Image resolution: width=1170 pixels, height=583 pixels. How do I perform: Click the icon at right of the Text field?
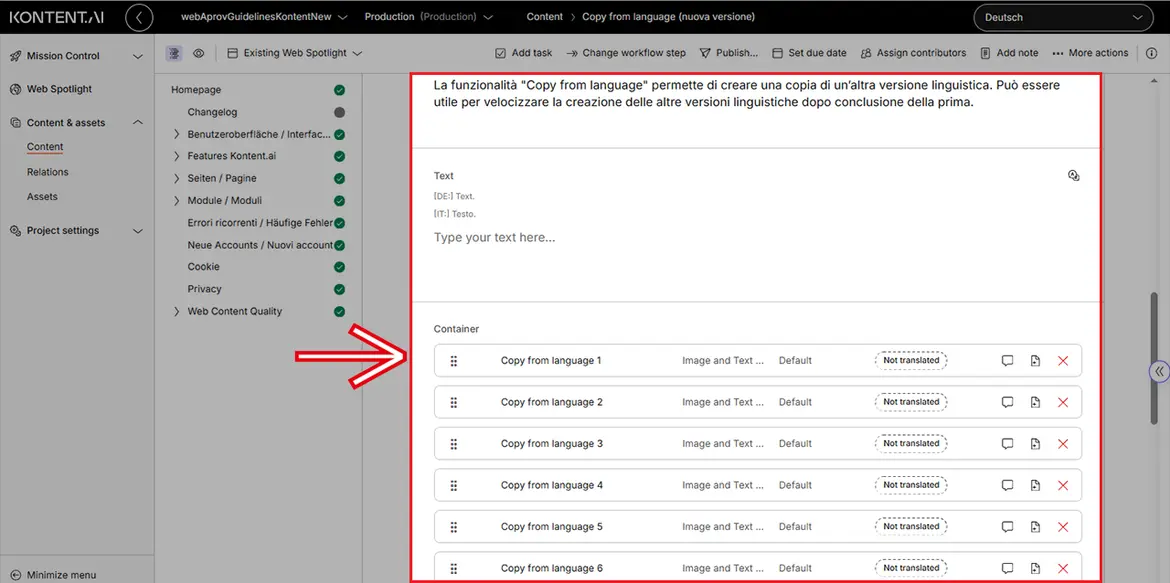(x=1073, y=176)
